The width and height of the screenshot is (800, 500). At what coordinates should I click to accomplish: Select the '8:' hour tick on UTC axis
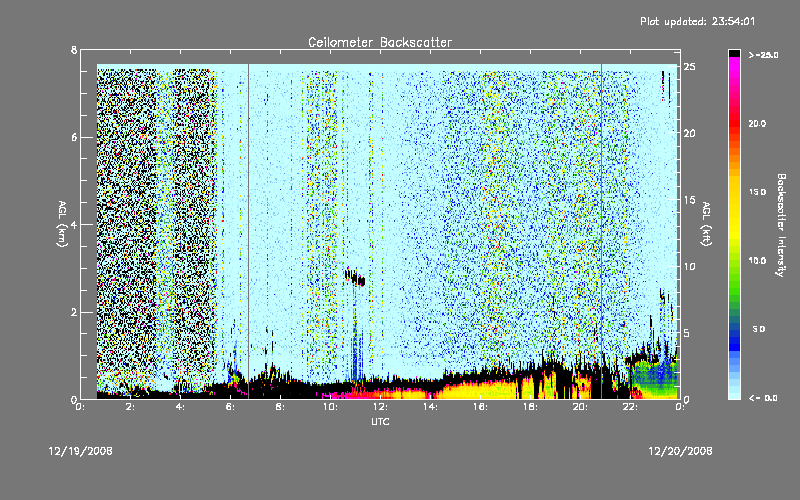point(281,407)
